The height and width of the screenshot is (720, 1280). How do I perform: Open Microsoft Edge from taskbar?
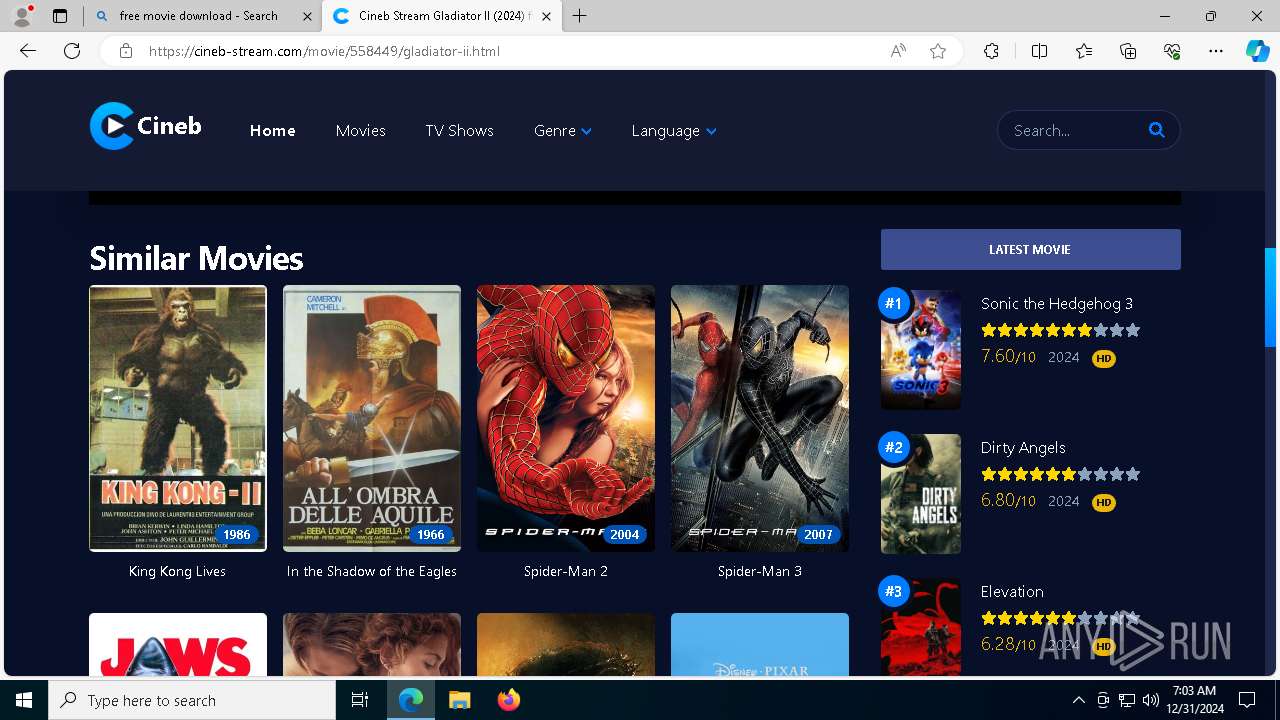click(x=411, y=700)
